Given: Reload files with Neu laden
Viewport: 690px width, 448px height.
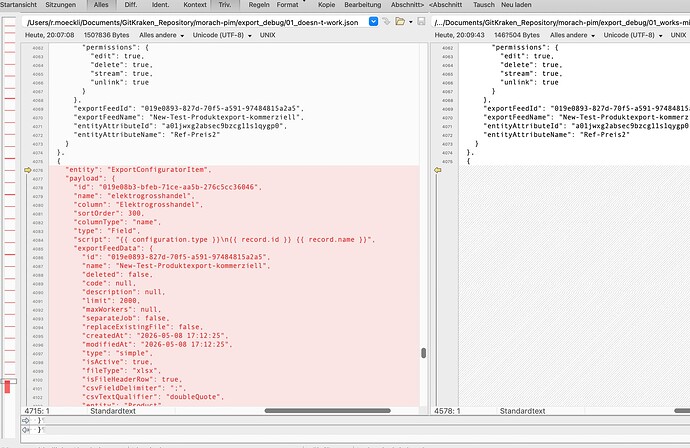Looking at the screenshot, I should pos(516,5).
